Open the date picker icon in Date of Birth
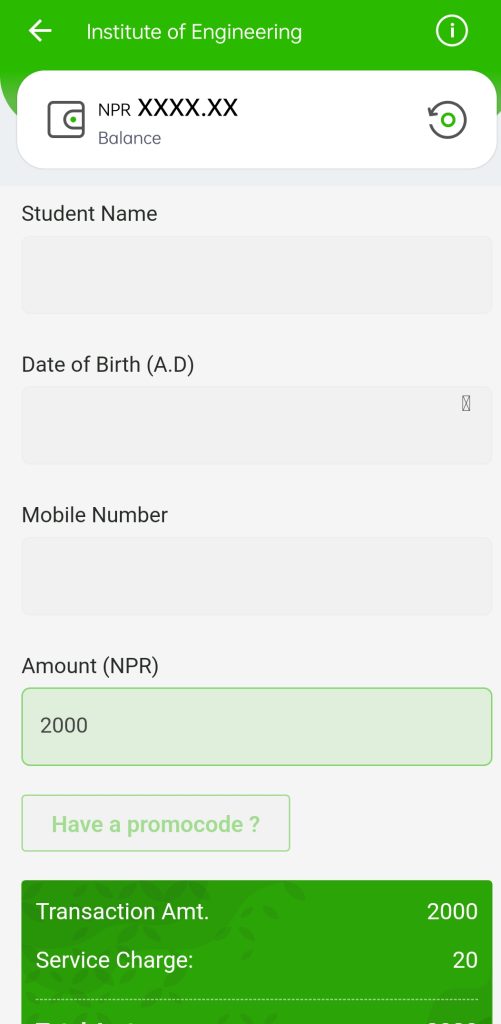The width and height of the screenshot is (501, 1024). (x=466, y=404)
